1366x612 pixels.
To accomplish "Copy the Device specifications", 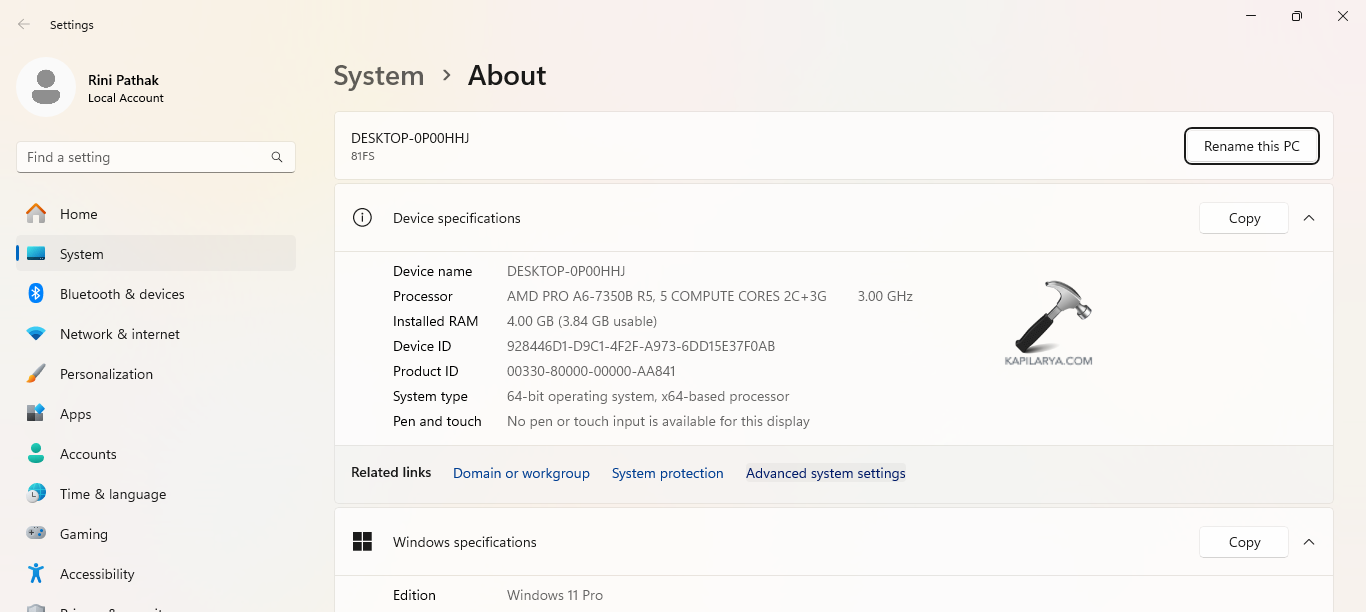I will (x=1243, y=217).
